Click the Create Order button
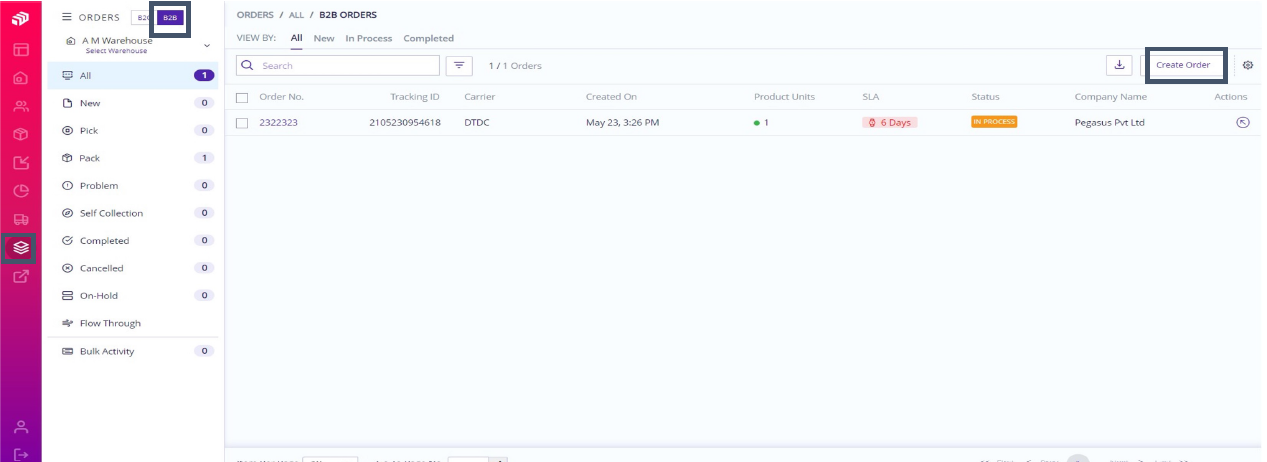 1183,65
